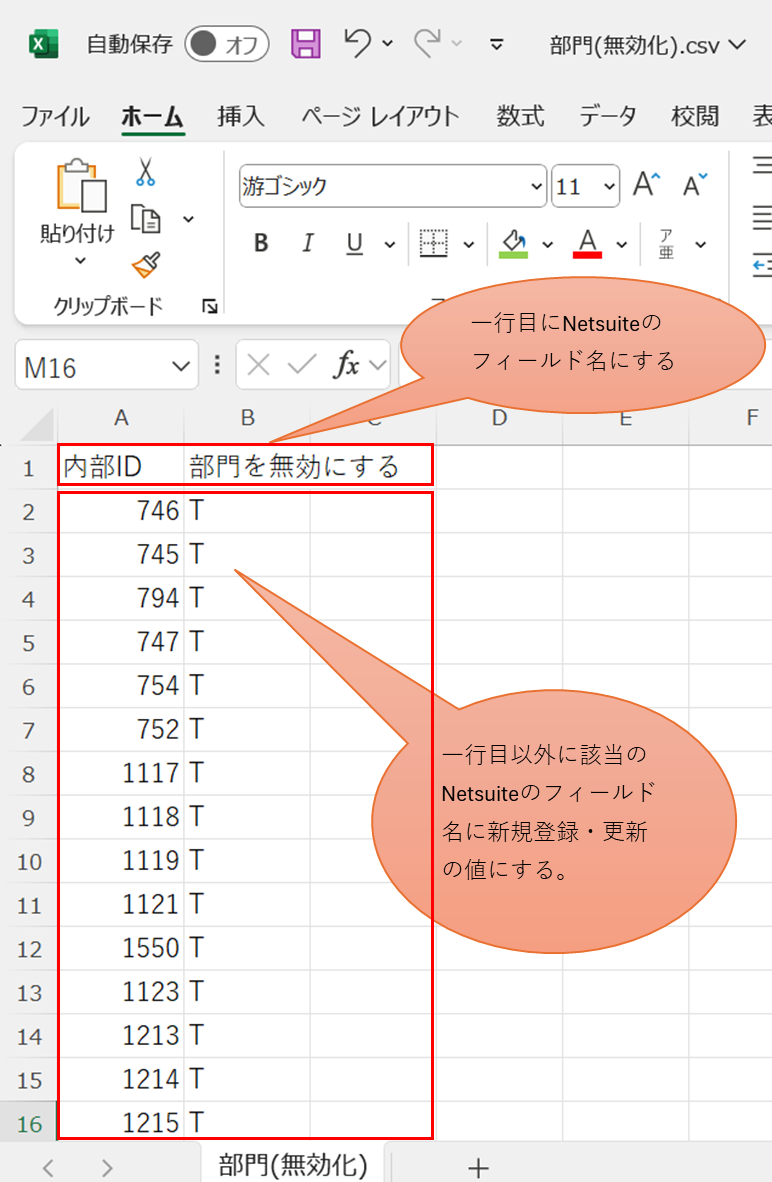Expand the 貼り付け paste options arrow

(80, 261)
